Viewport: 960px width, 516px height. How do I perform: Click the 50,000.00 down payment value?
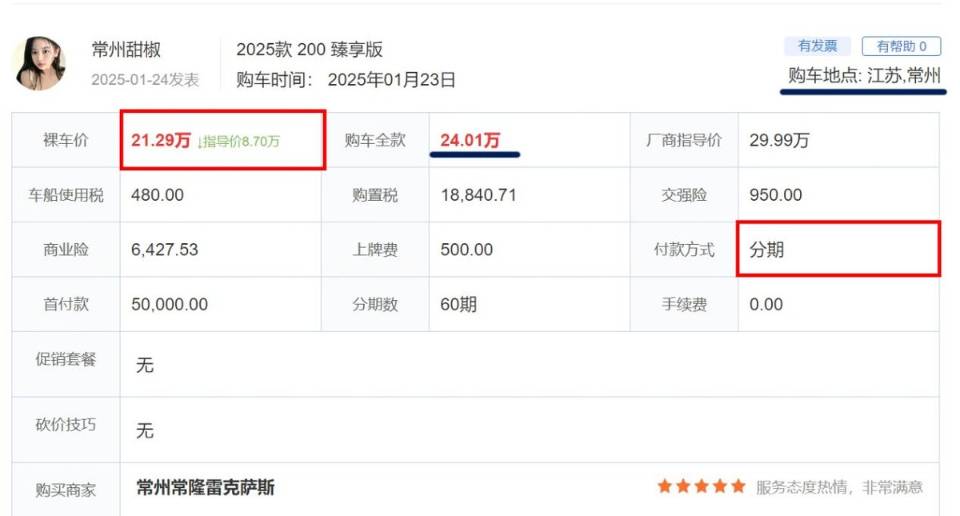[x=169, y=304]
